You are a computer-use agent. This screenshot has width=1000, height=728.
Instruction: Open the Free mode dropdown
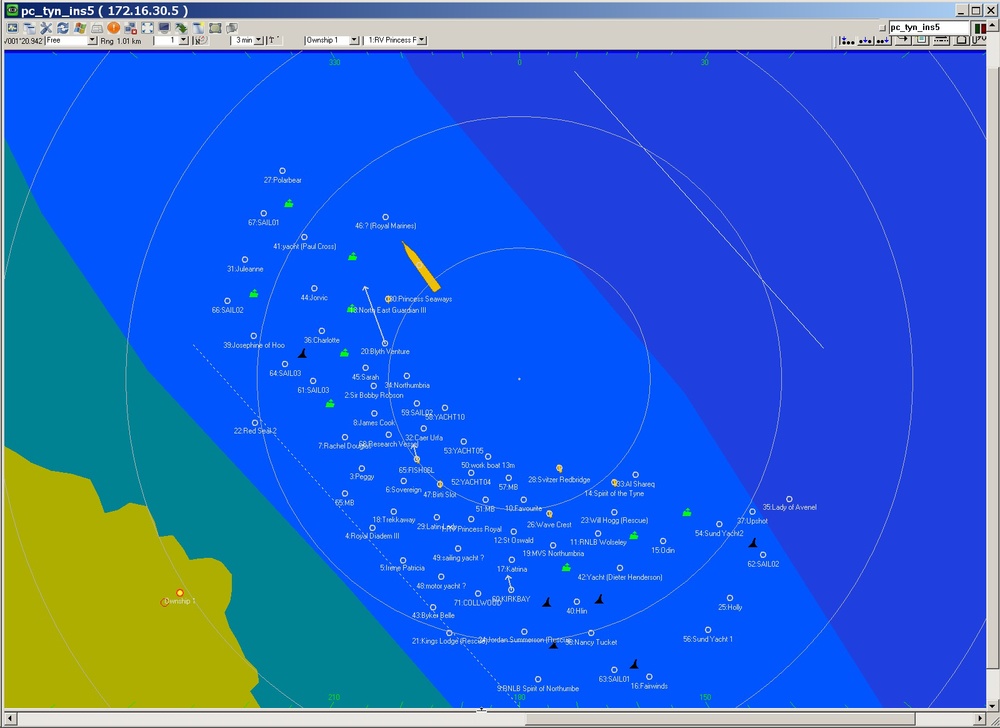click(92, 41)
